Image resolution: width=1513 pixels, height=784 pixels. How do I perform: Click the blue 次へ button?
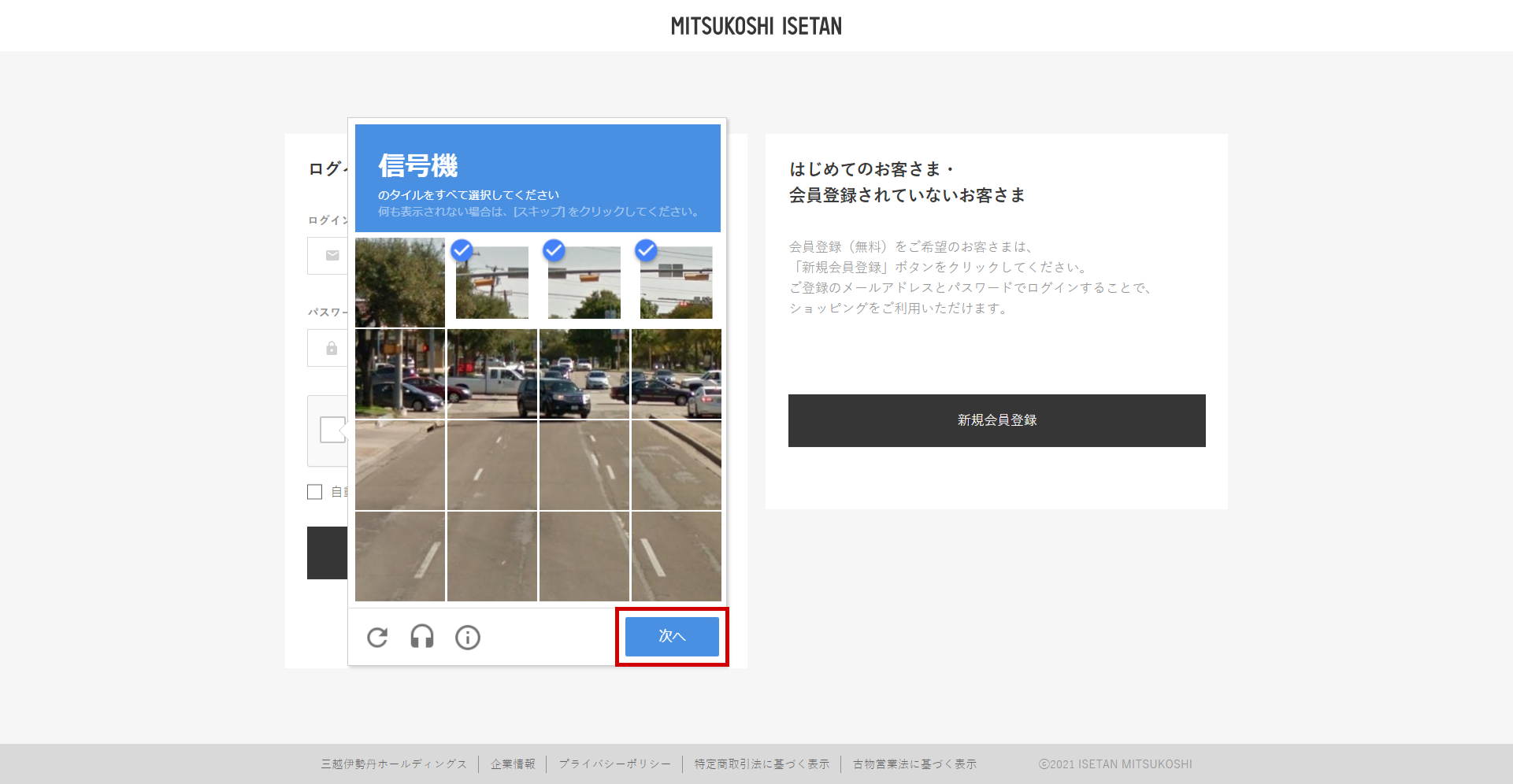coord(672,636)
